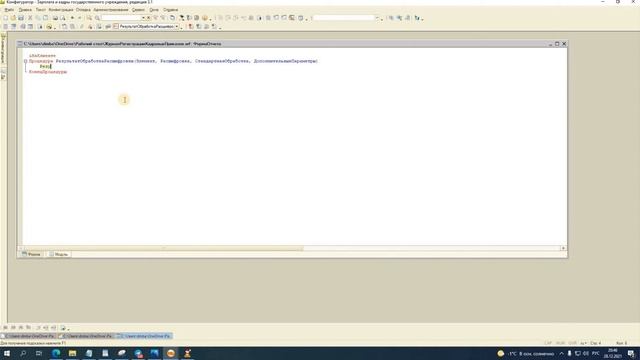Click the Save toolbar icon
The width and height of the screenshot is (640, 360).
[x=21, y=18]
